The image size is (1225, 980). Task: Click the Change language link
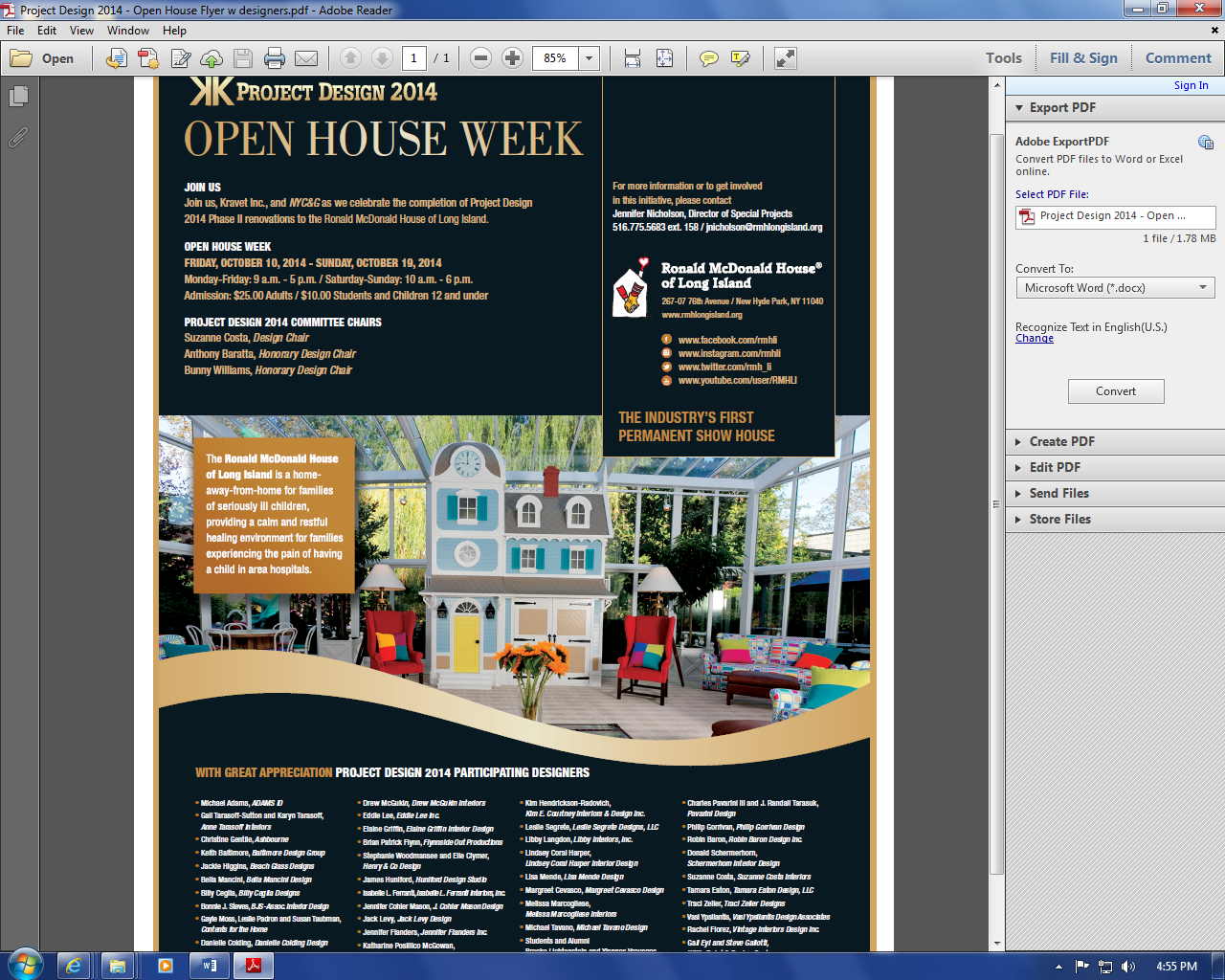point(1034,339)
